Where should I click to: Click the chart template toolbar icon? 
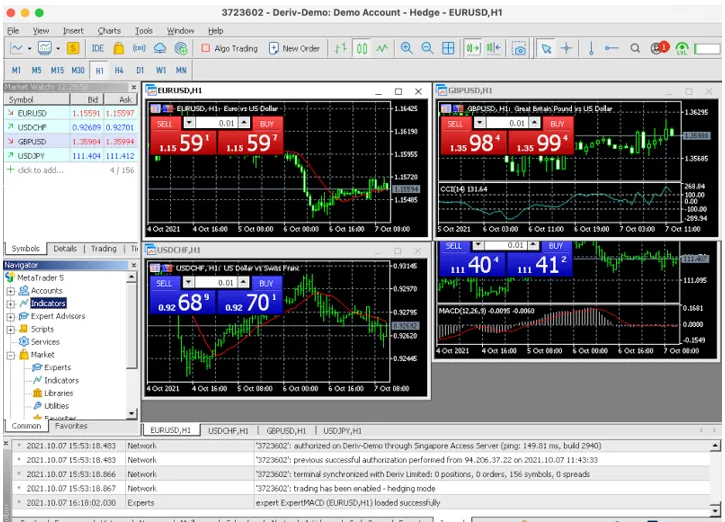45,48
